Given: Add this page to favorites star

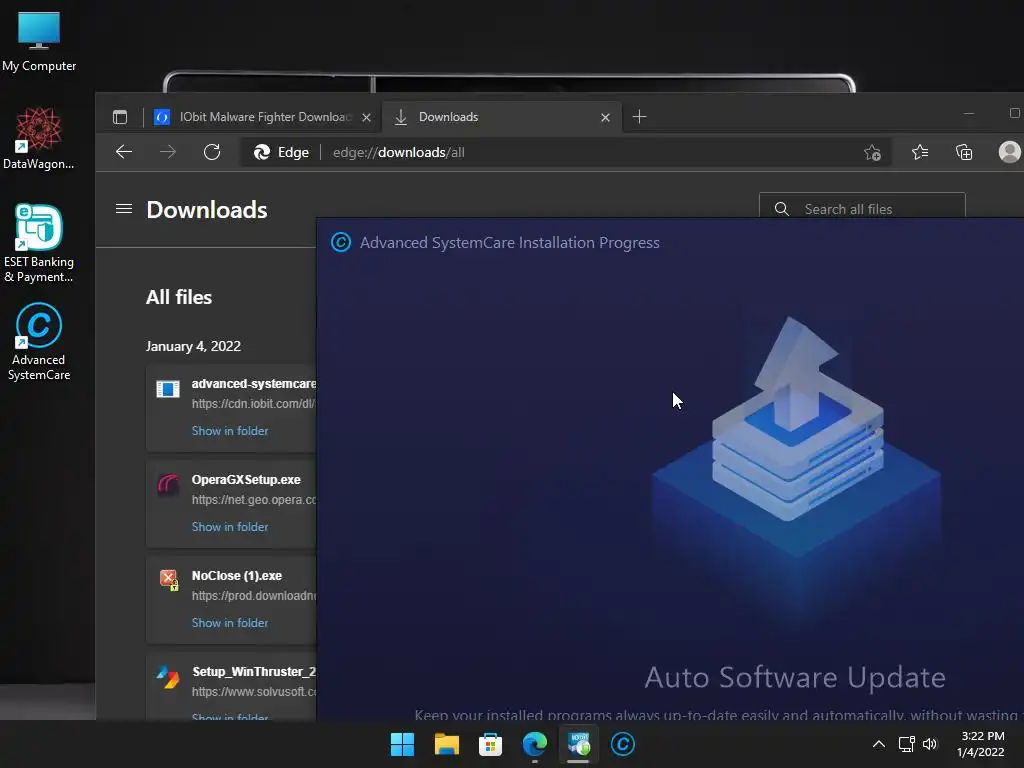Looking at the screenshot, I should 872,153.
